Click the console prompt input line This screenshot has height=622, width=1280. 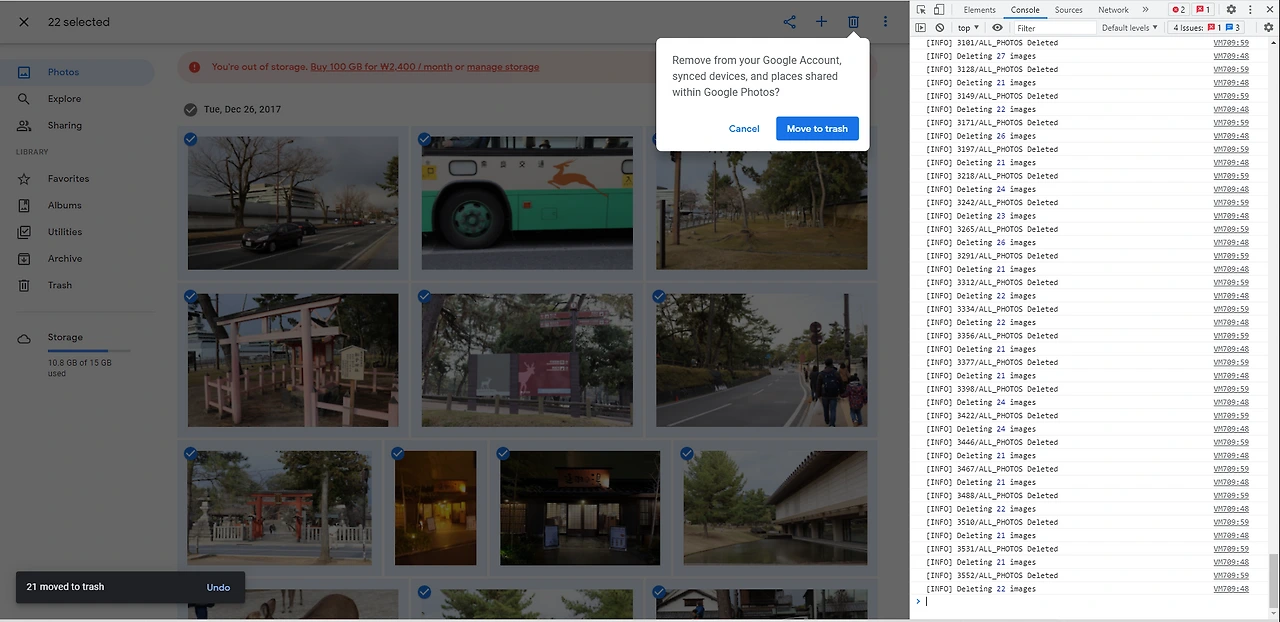(x=1095, y=602)
